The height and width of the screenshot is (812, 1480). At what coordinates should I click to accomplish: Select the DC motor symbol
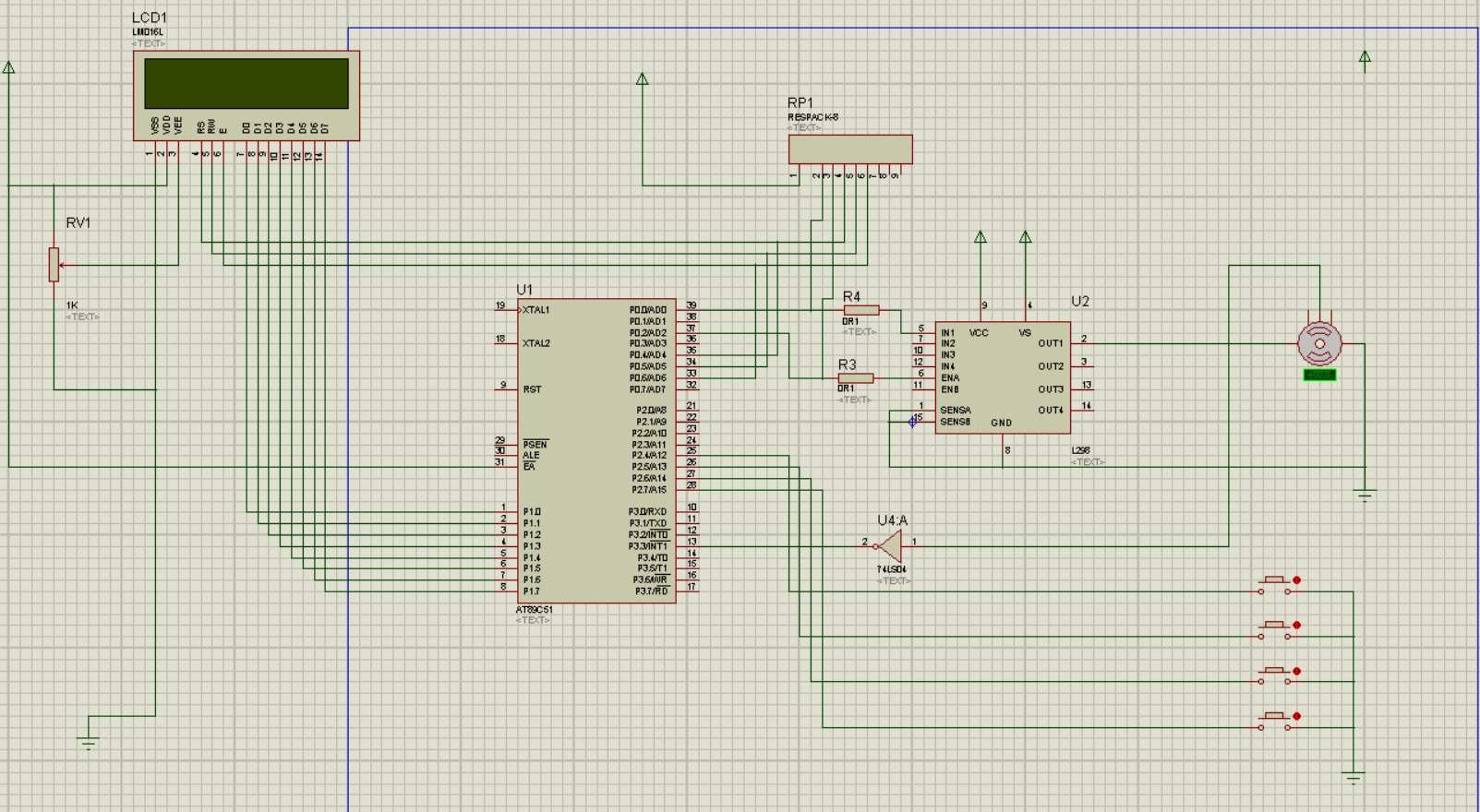1319,344
